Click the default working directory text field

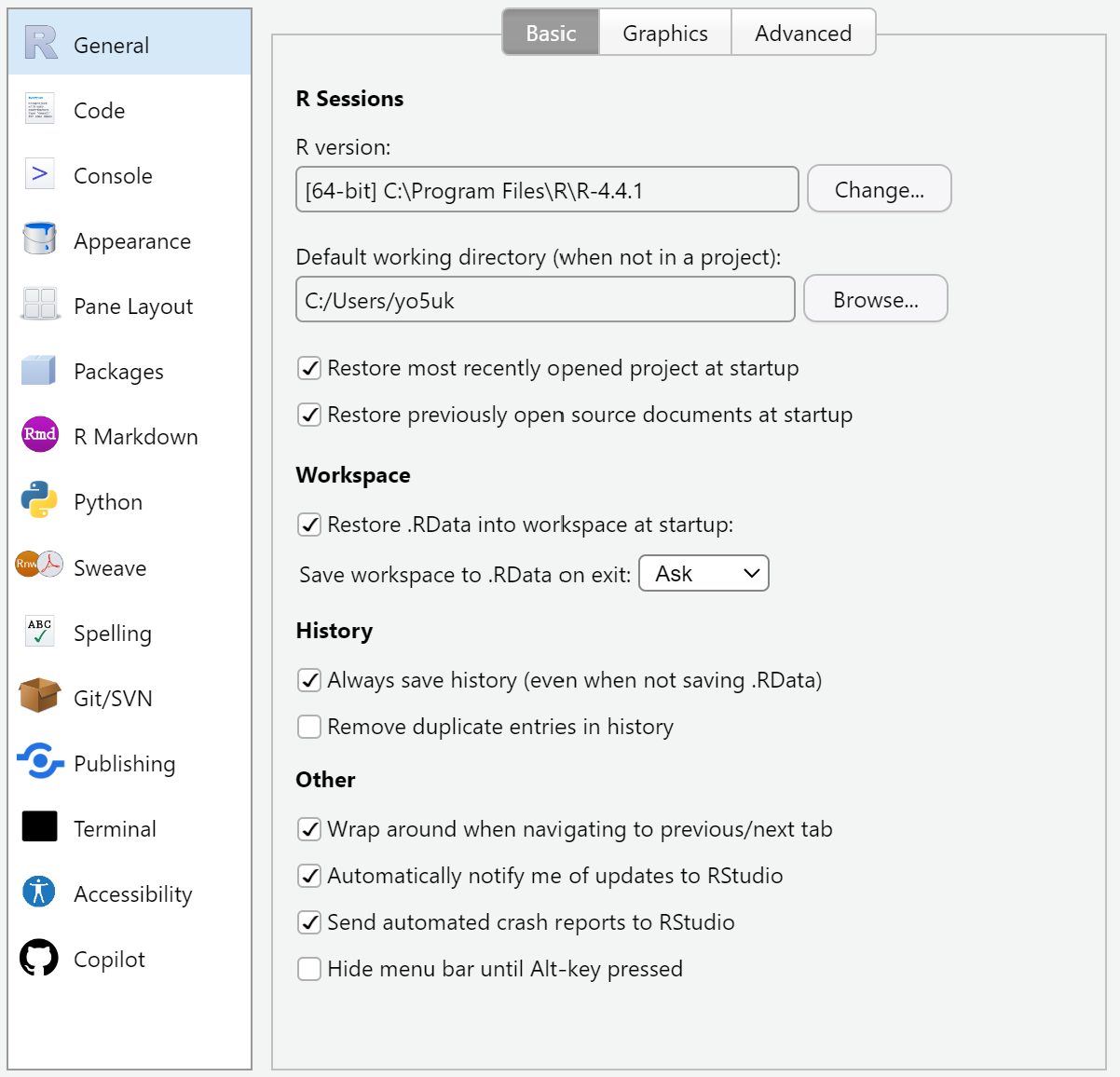tap(545, 300)
